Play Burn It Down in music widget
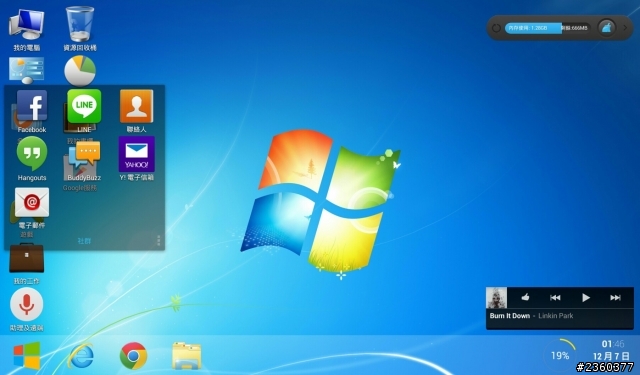Image resolution: width=640 pixels, height=375 pixels. click(x=585, y=297)
